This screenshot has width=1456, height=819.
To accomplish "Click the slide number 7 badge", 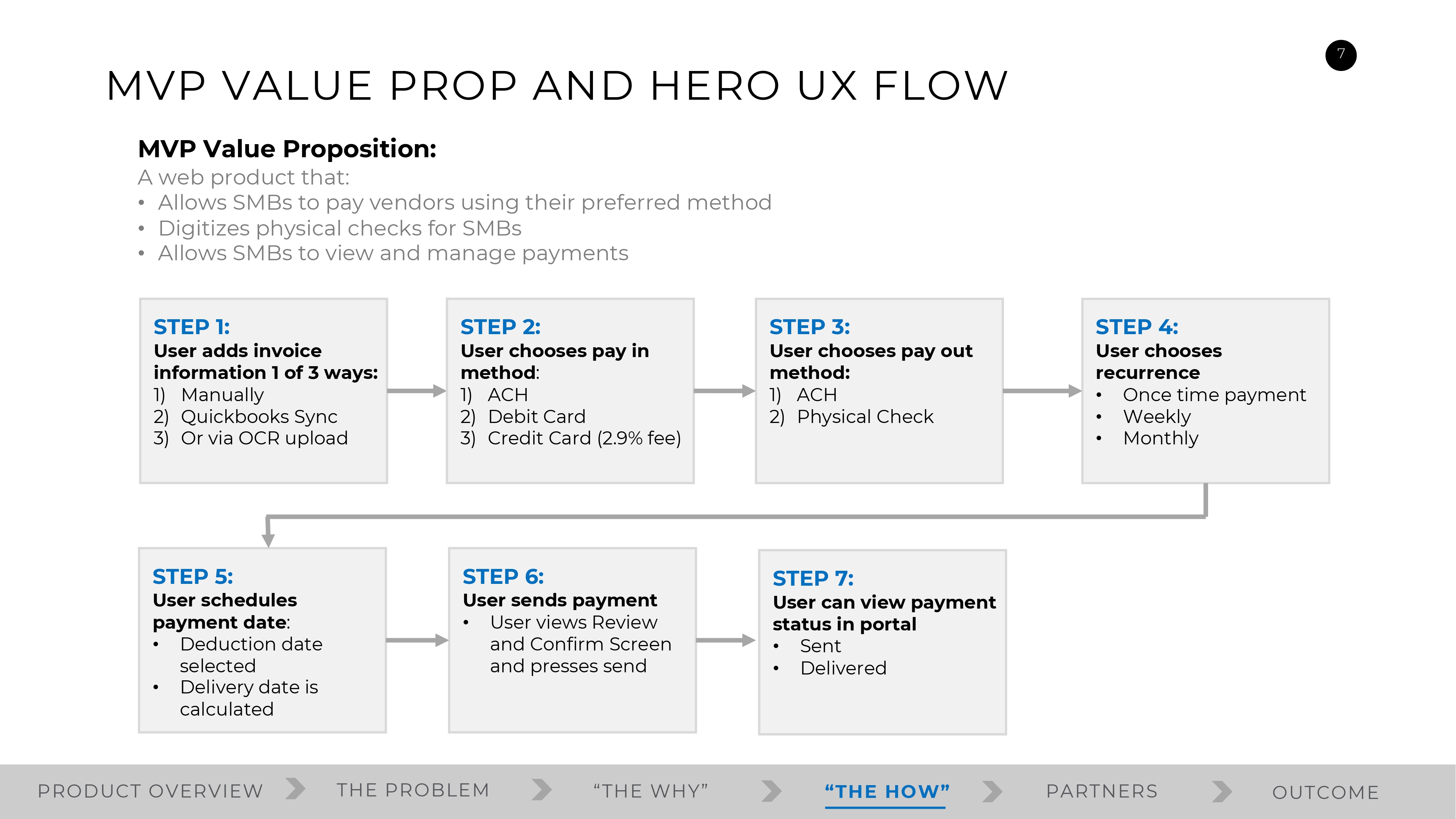I will click(1340, 55).
